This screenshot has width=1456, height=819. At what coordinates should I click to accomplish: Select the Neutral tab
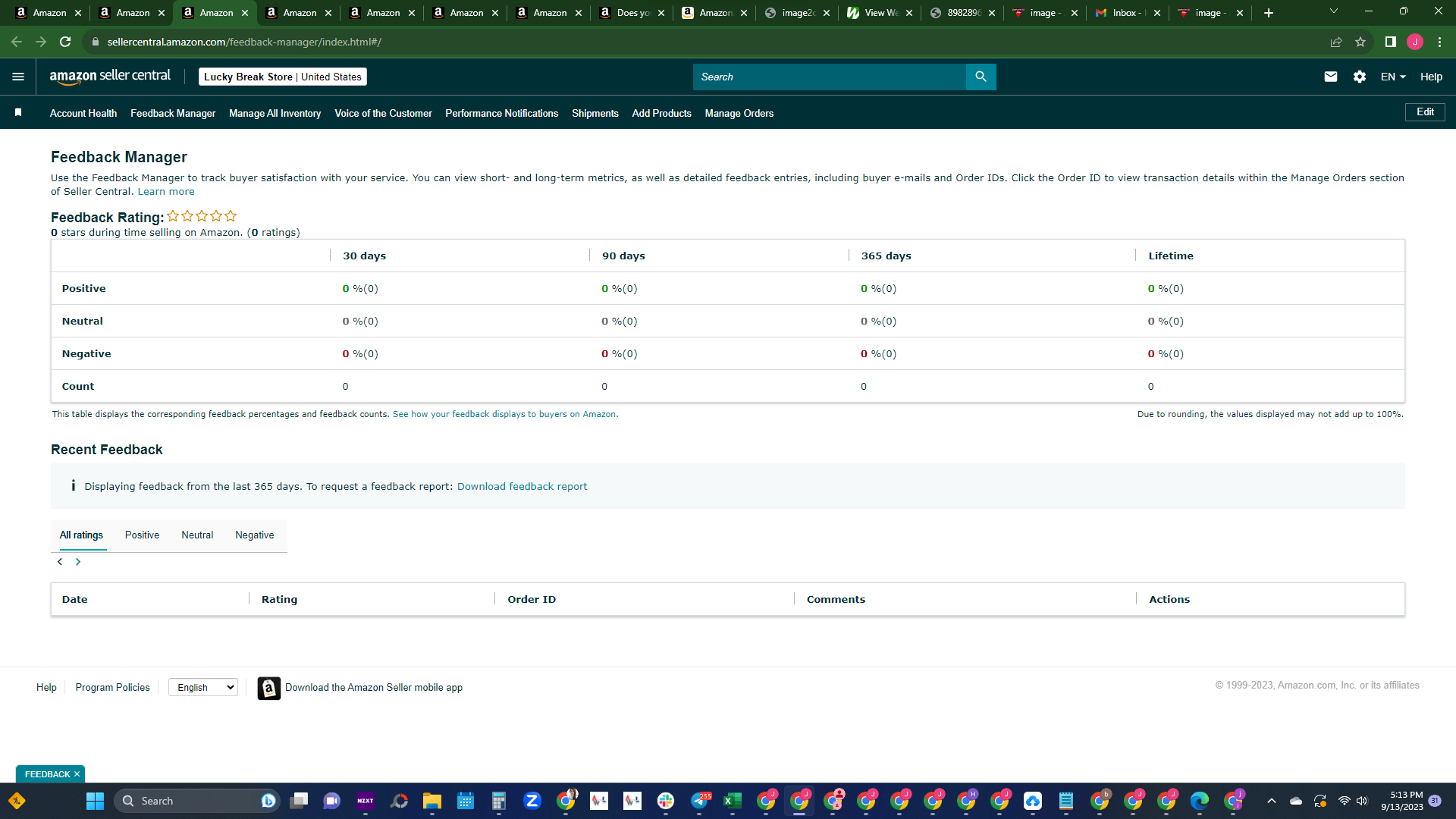[x=197, y=535]
